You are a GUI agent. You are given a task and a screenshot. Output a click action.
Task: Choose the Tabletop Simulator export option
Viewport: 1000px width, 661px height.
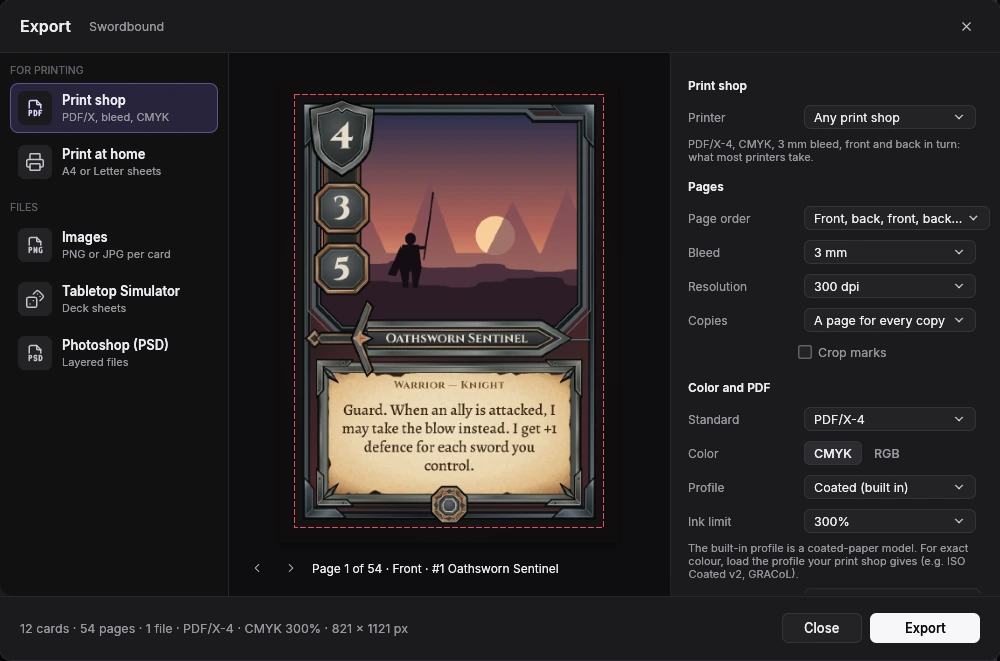(x=114, y=299)
